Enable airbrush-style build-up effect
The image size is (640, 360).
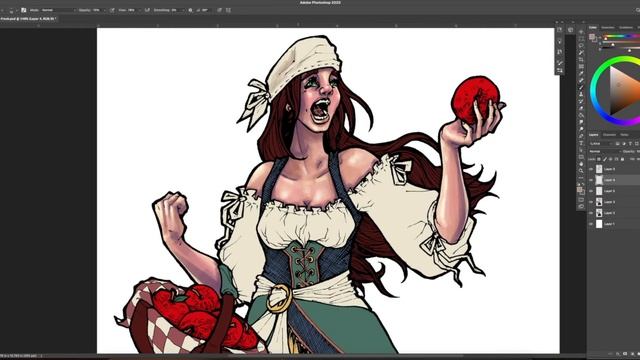(x=147, y=10)
